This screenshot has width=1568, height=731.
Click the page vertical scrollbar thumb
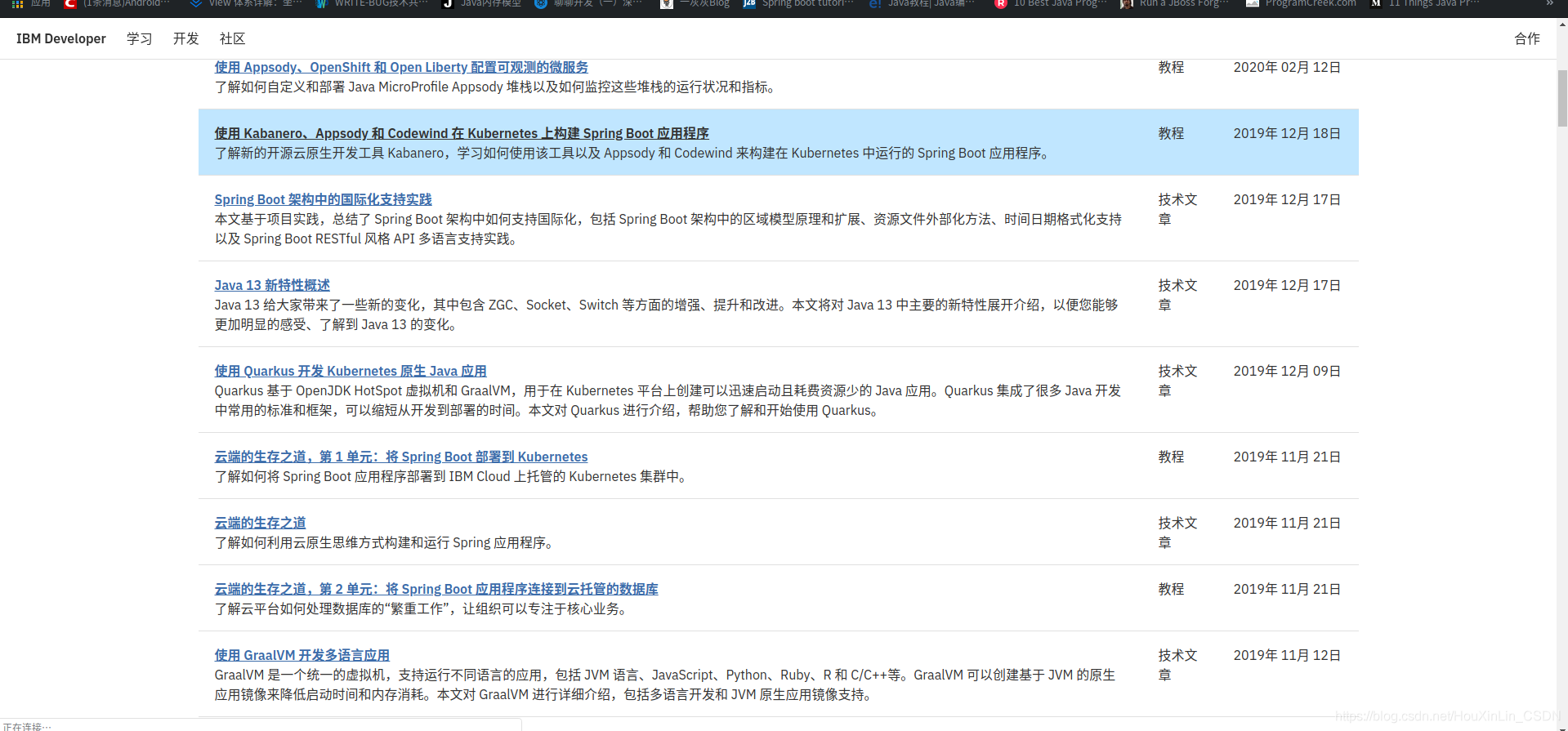[x=1562, y=98]
